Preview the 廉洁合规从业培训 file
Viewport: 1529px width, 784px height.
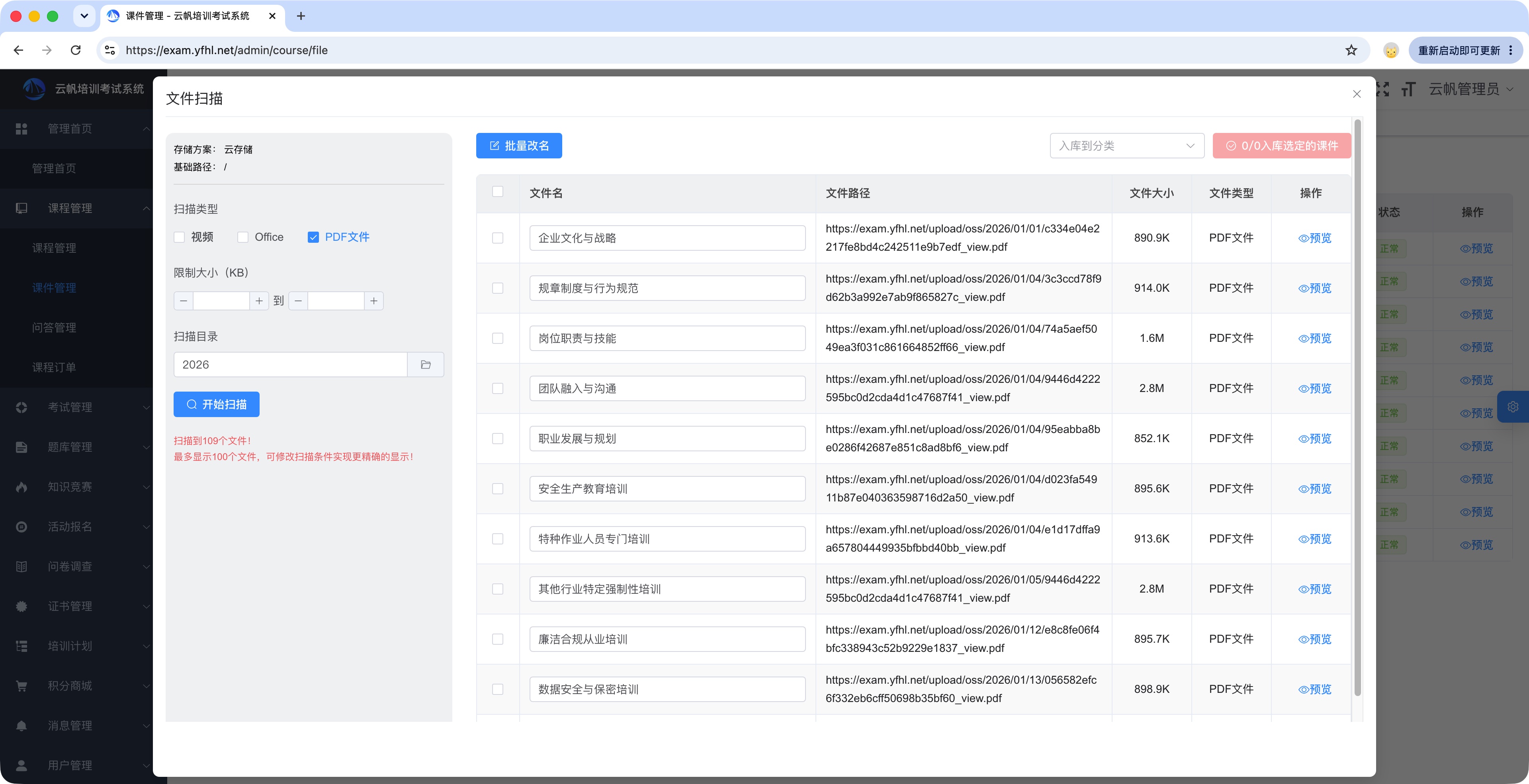(1315, 639)
